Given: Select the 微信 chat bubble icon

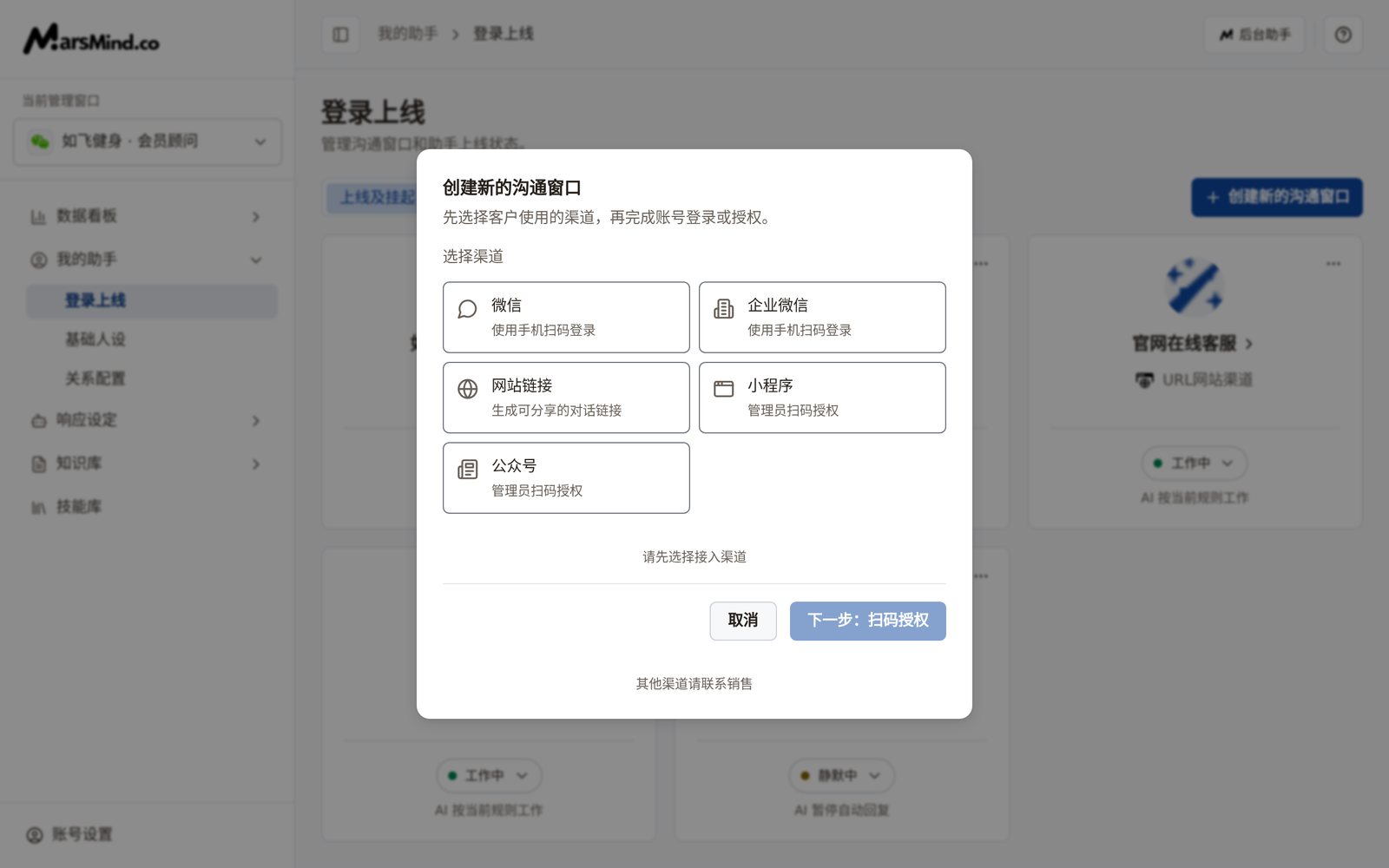Looking at the screenshot, I should click(467, 309).
